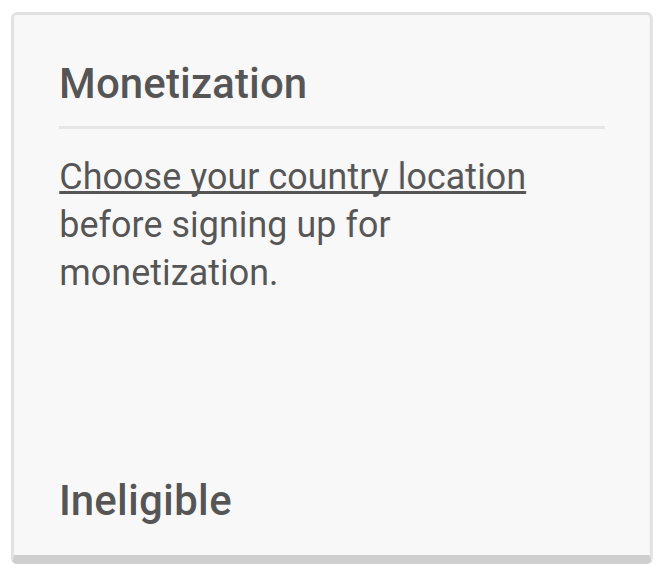Screen dimensions: 668x577
Task: Click the blank space right of Ineligible
Action: point(440,500)
